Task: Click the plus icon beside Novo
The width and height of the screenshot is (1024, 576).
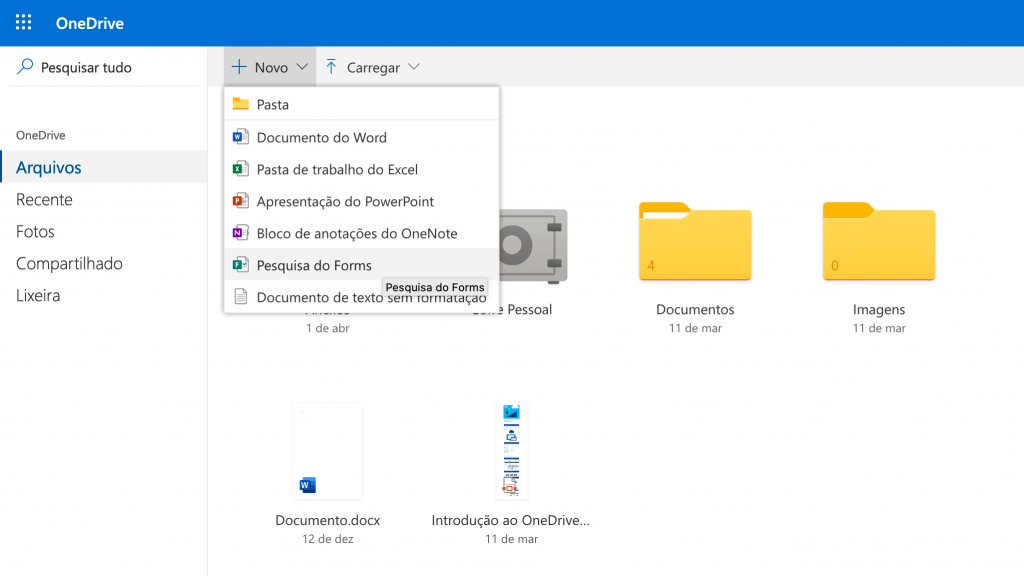Action: pos(240,67)
